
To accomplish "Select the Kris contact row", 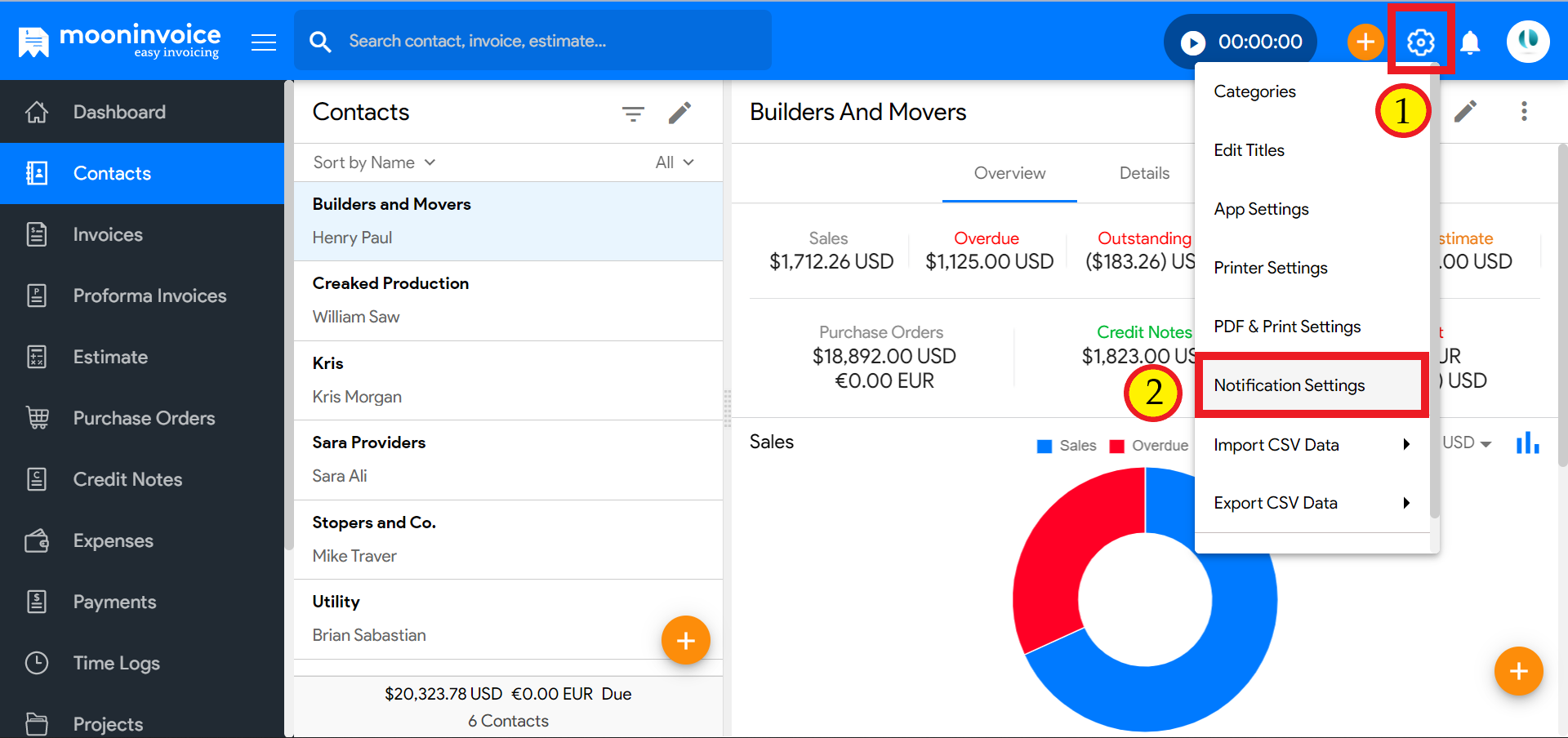I will pyautogui.click(x=508, y=380).
